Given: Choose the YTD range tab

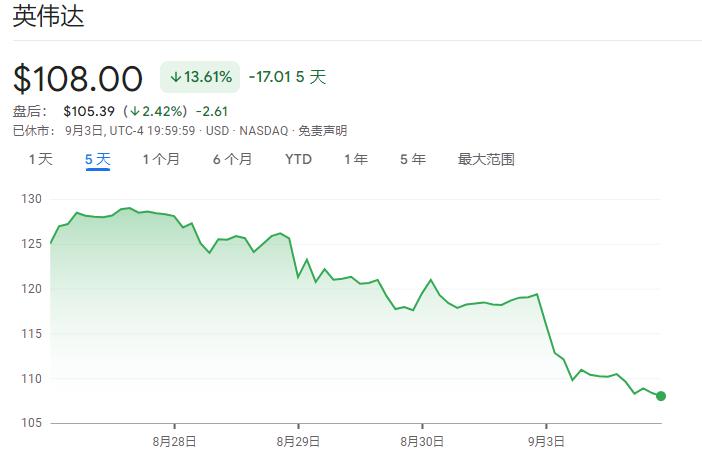Looking at the screenshot, I should pyautogui.click(x=298, y=159).
